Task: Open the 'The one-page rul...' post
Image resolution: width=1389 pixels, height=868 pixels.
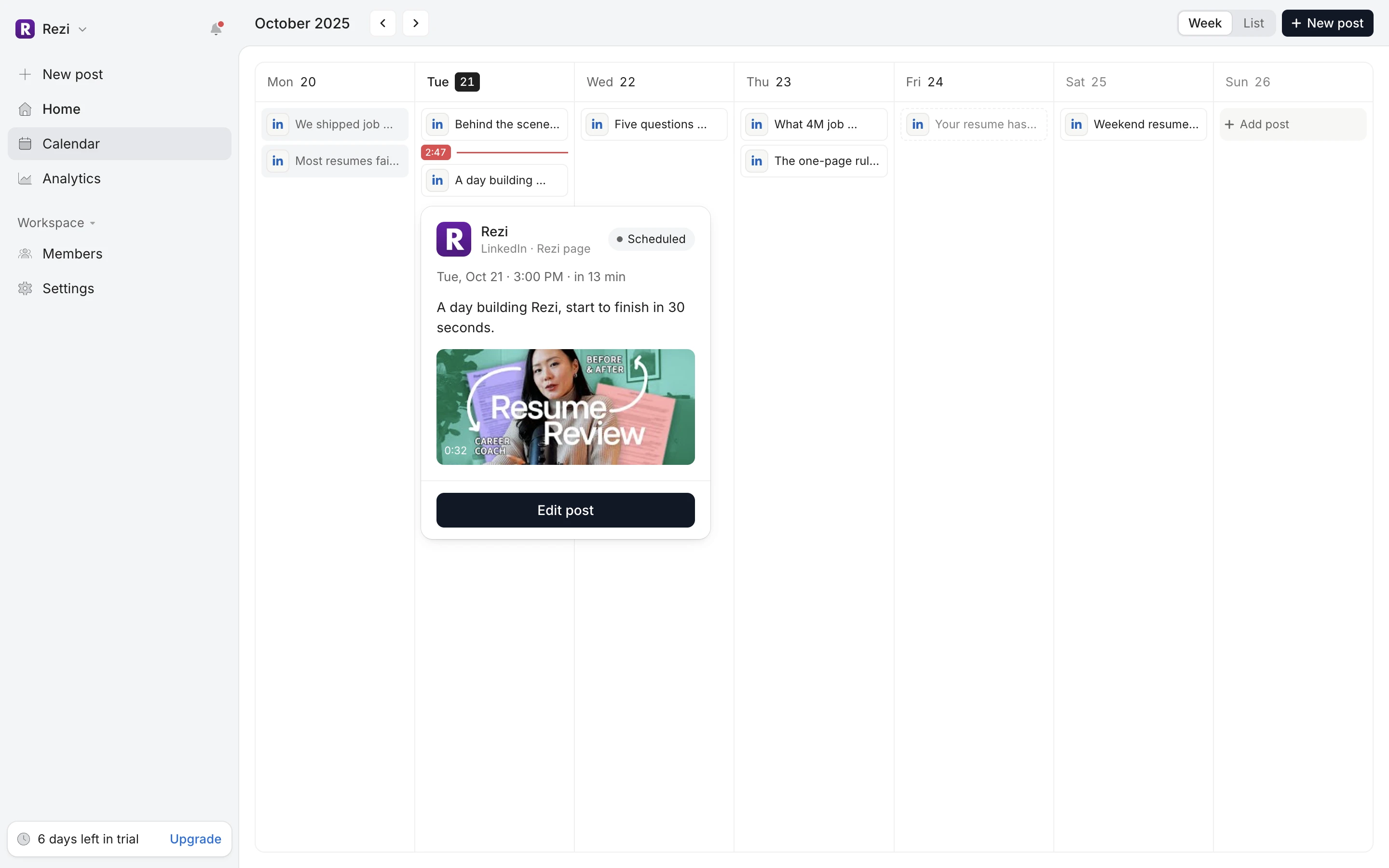Action: [814, 161]
